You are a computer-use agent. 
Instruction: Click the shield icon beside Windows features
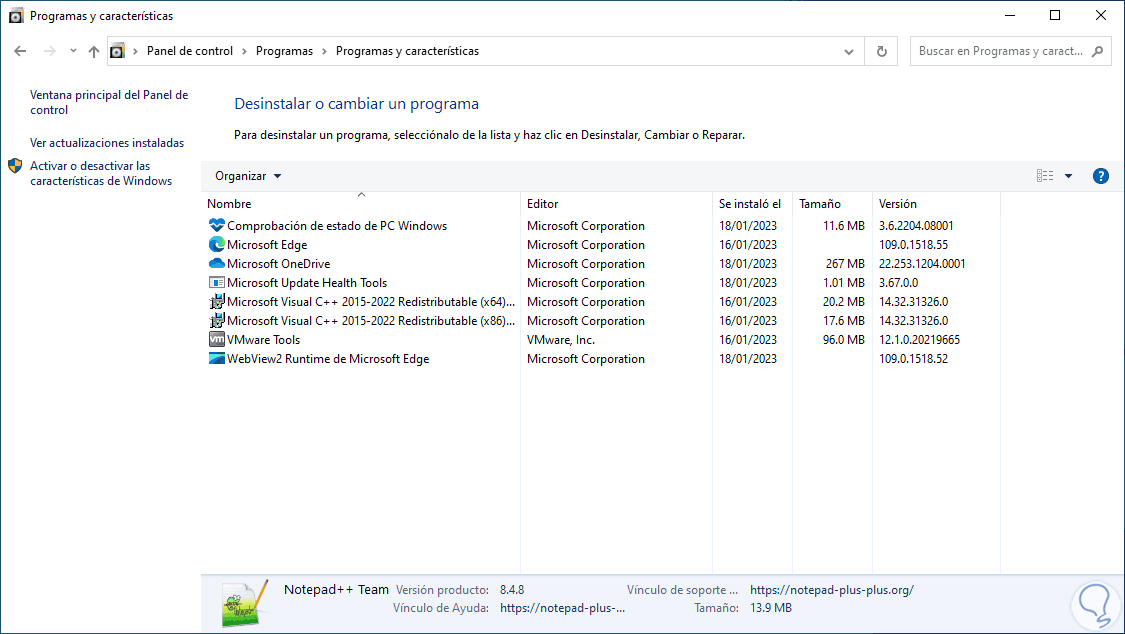coord(15,166)
